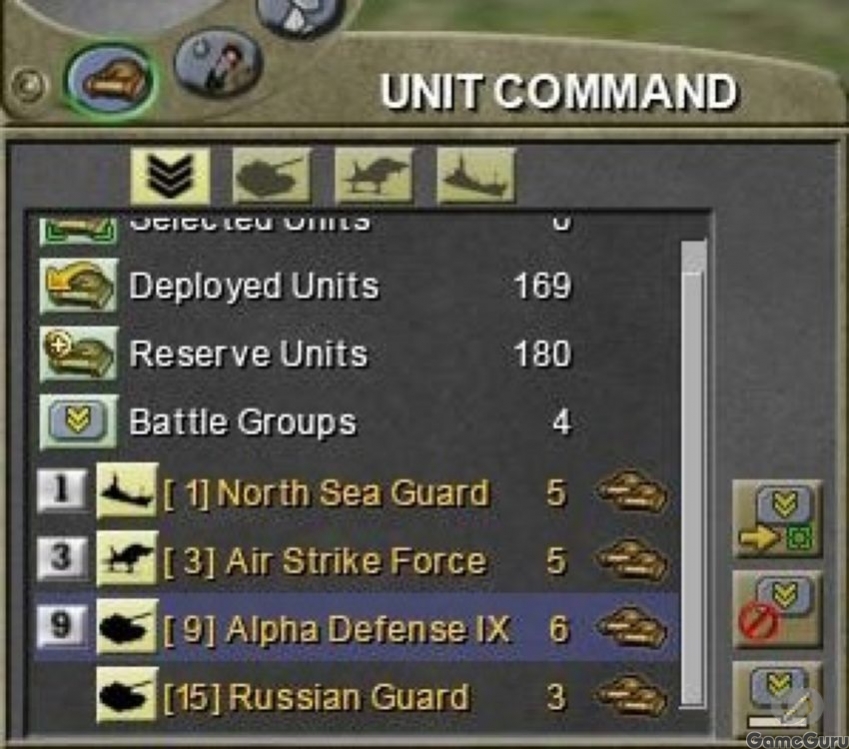Switch to the Unit Command tank tab

point(112,81)
